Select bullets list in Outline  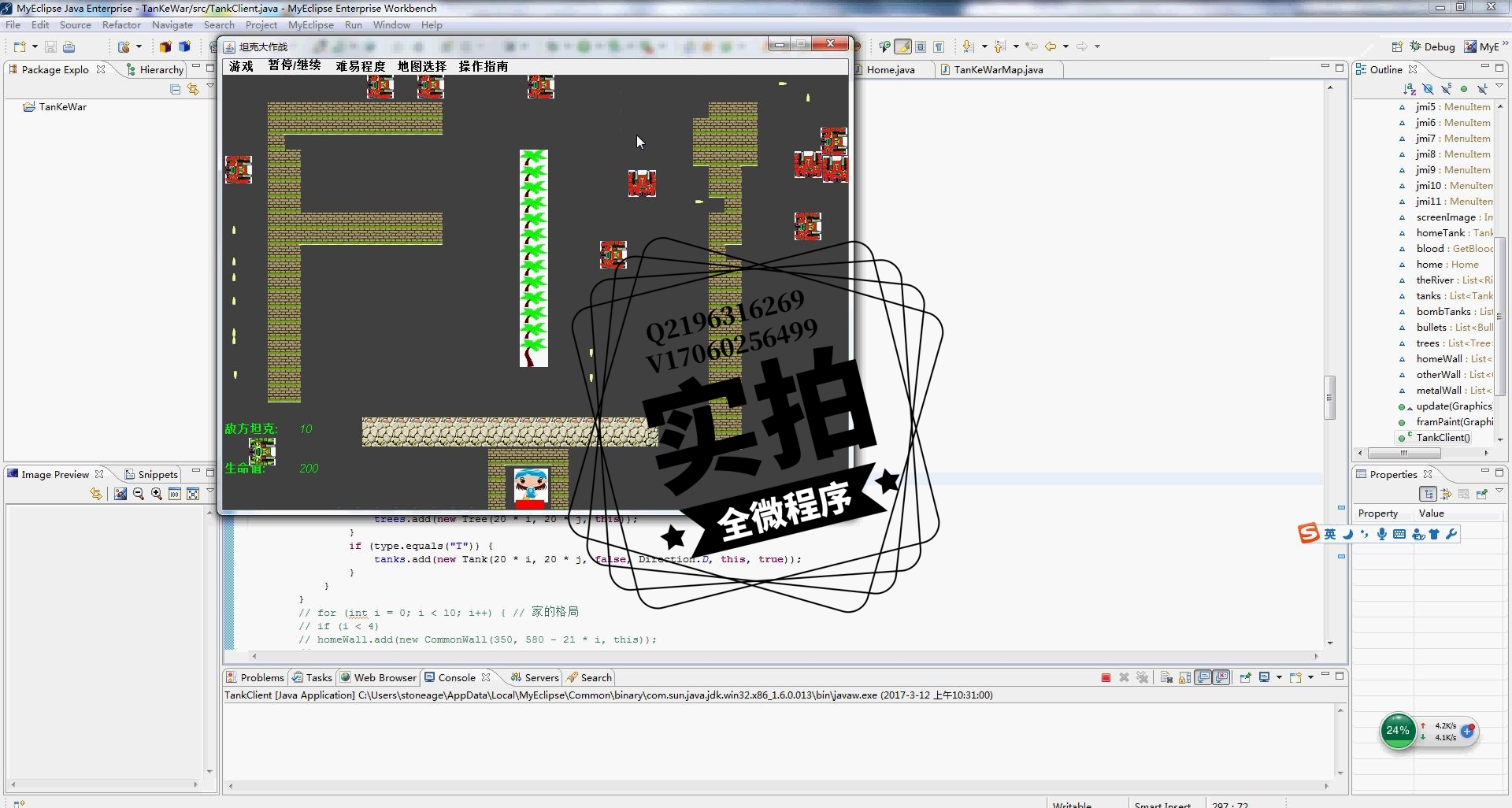pos(1445,328)
